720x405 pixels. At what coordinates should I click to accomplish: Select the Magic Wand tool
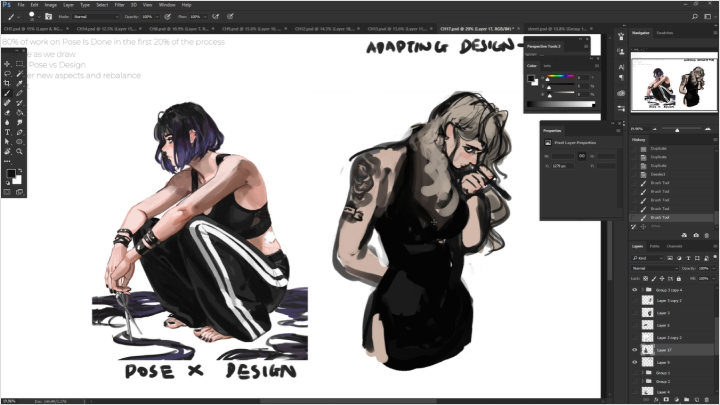click(19, 73)
